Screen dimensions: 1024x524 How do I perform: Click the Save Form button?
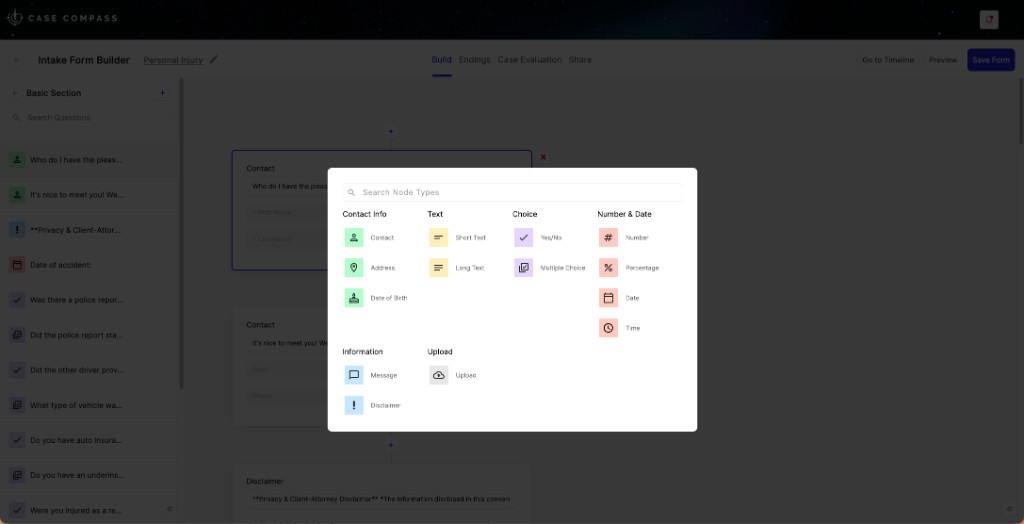(x=991, y=60)
